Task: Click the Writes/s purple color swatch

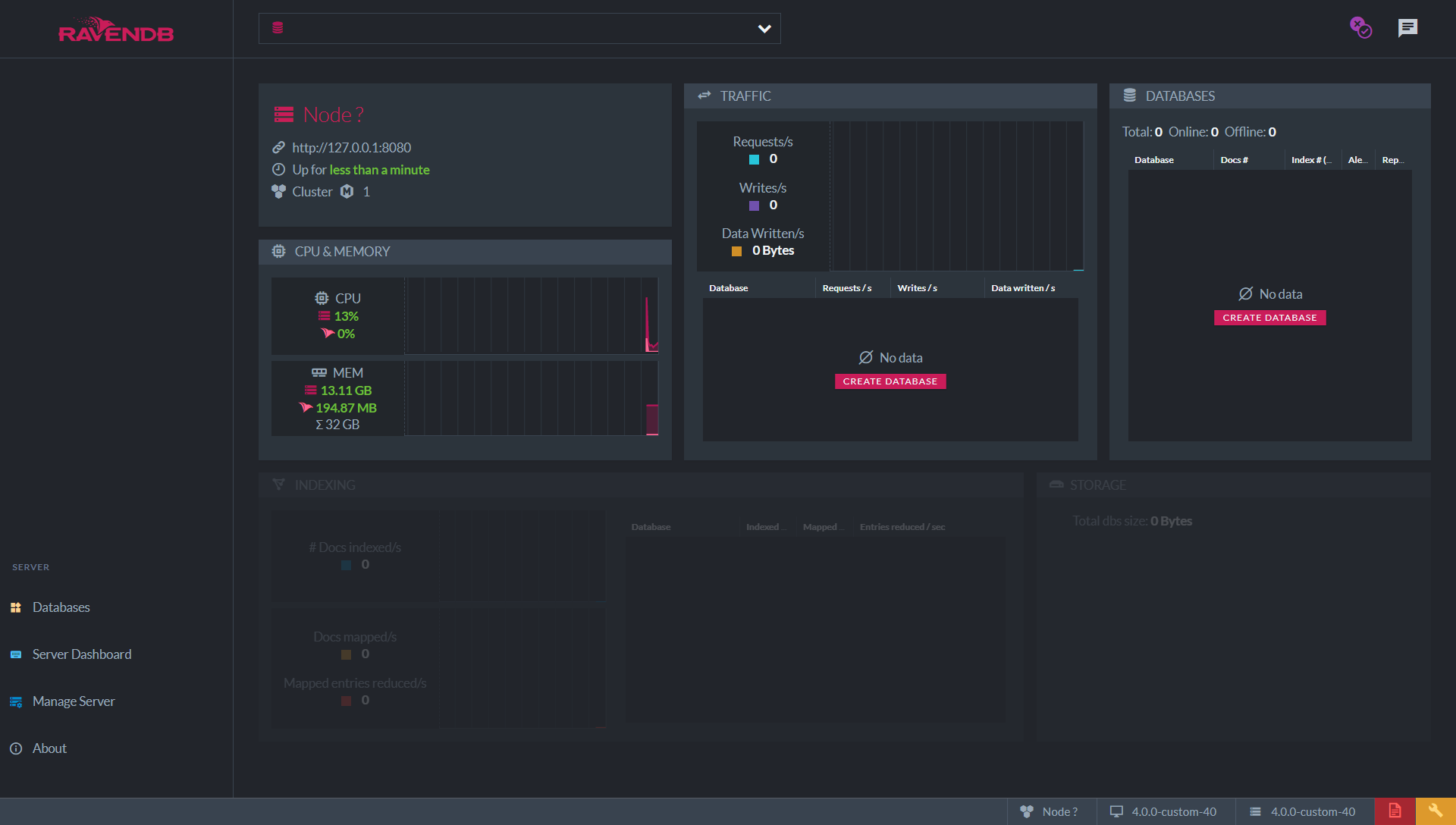Action: point(754,205)
